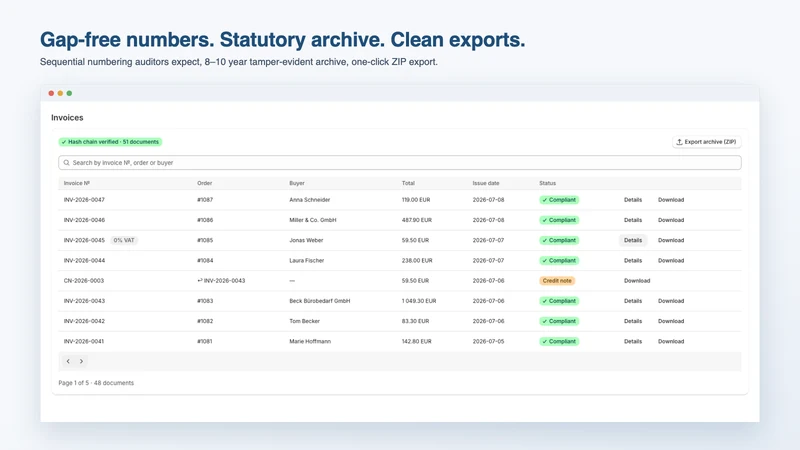Viewport: 800px width, 450px height.
Task: Click Compliant badge for Marie Hoffmann
Action: (x=559, y=341)
